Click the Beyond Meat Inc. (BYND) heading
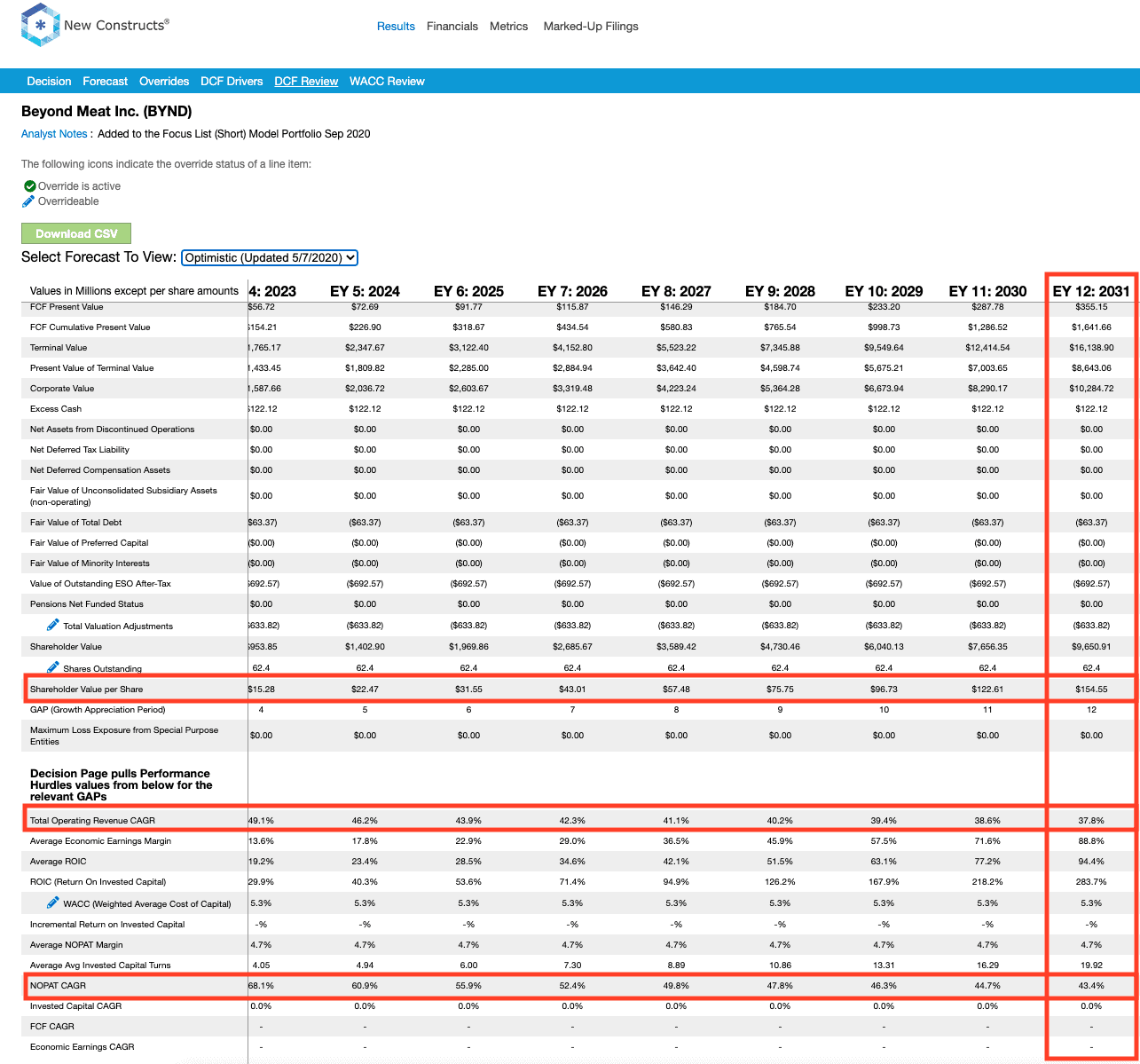This screenshot has width=1140, height=1064. [106, 111]
